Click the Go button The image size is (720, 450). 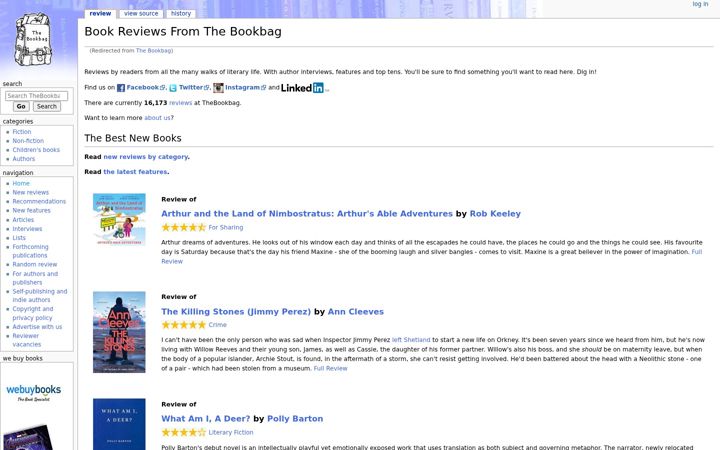coord(21,107)
